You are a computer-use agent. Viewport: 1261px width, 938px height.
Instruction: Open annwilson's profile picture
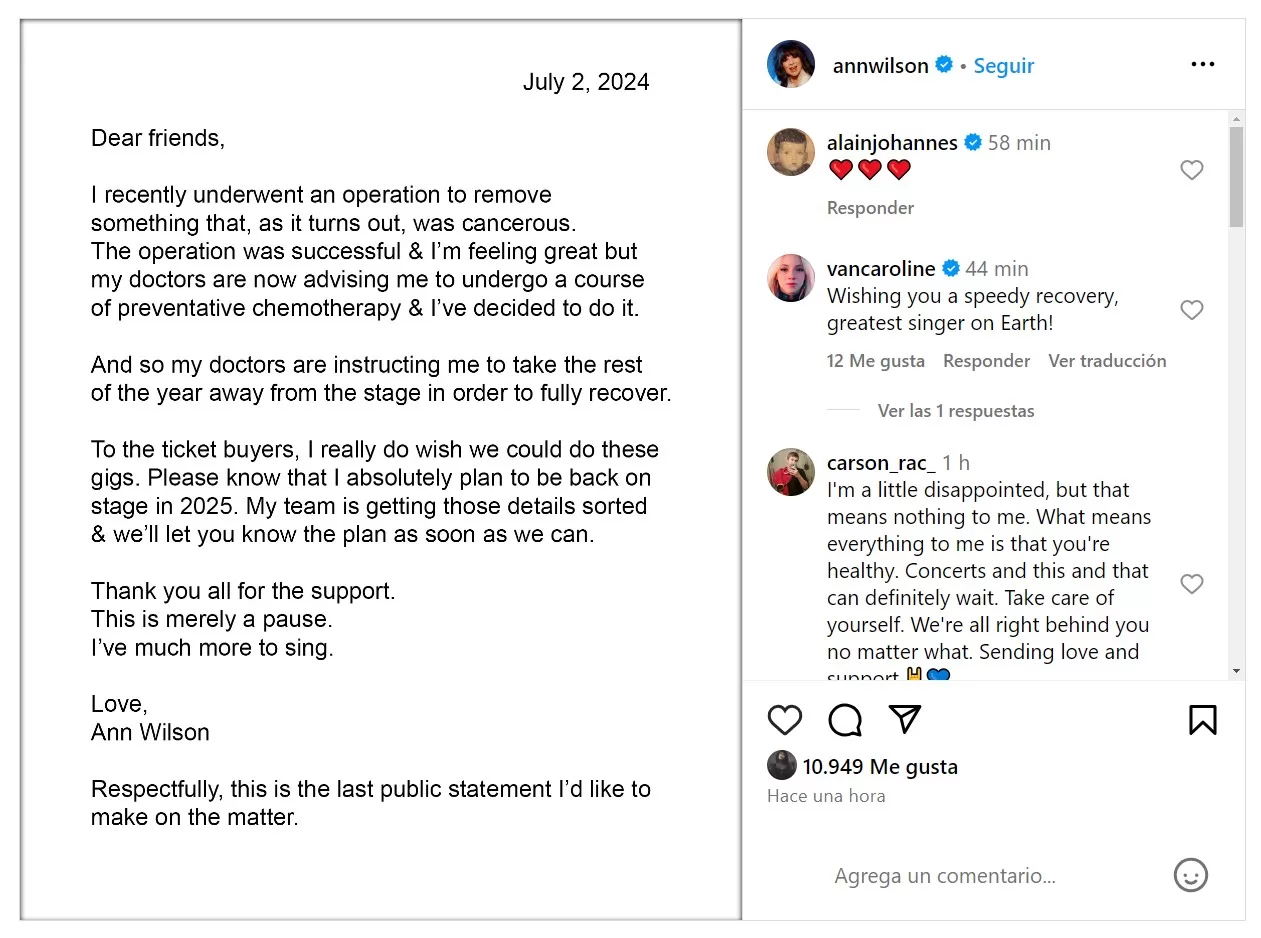[790, 64]
